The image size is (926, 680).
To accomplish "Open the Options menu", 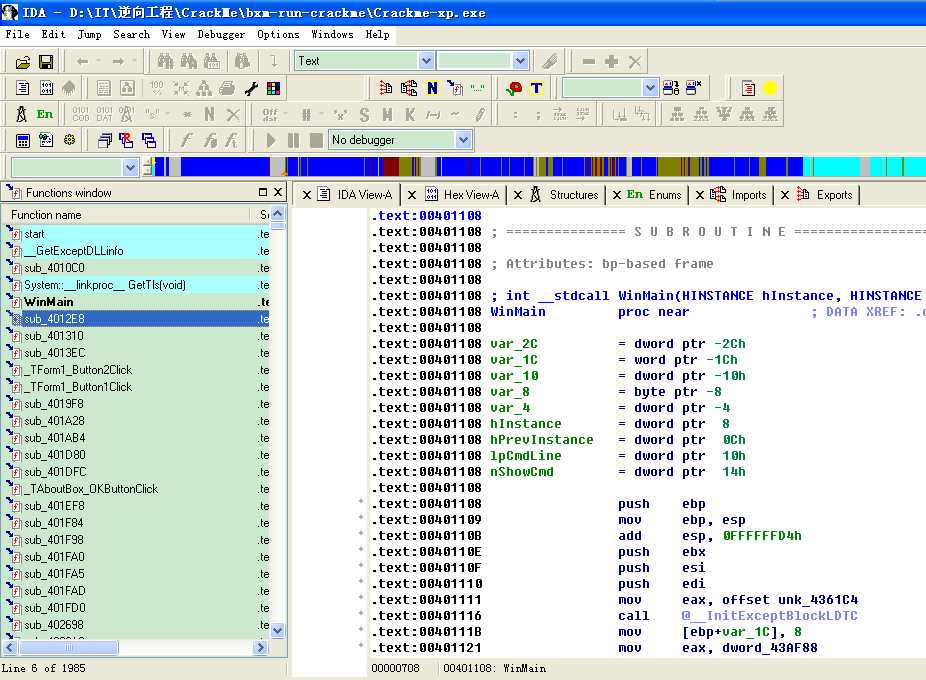I will pyautogui.click(x=278, y=34).
